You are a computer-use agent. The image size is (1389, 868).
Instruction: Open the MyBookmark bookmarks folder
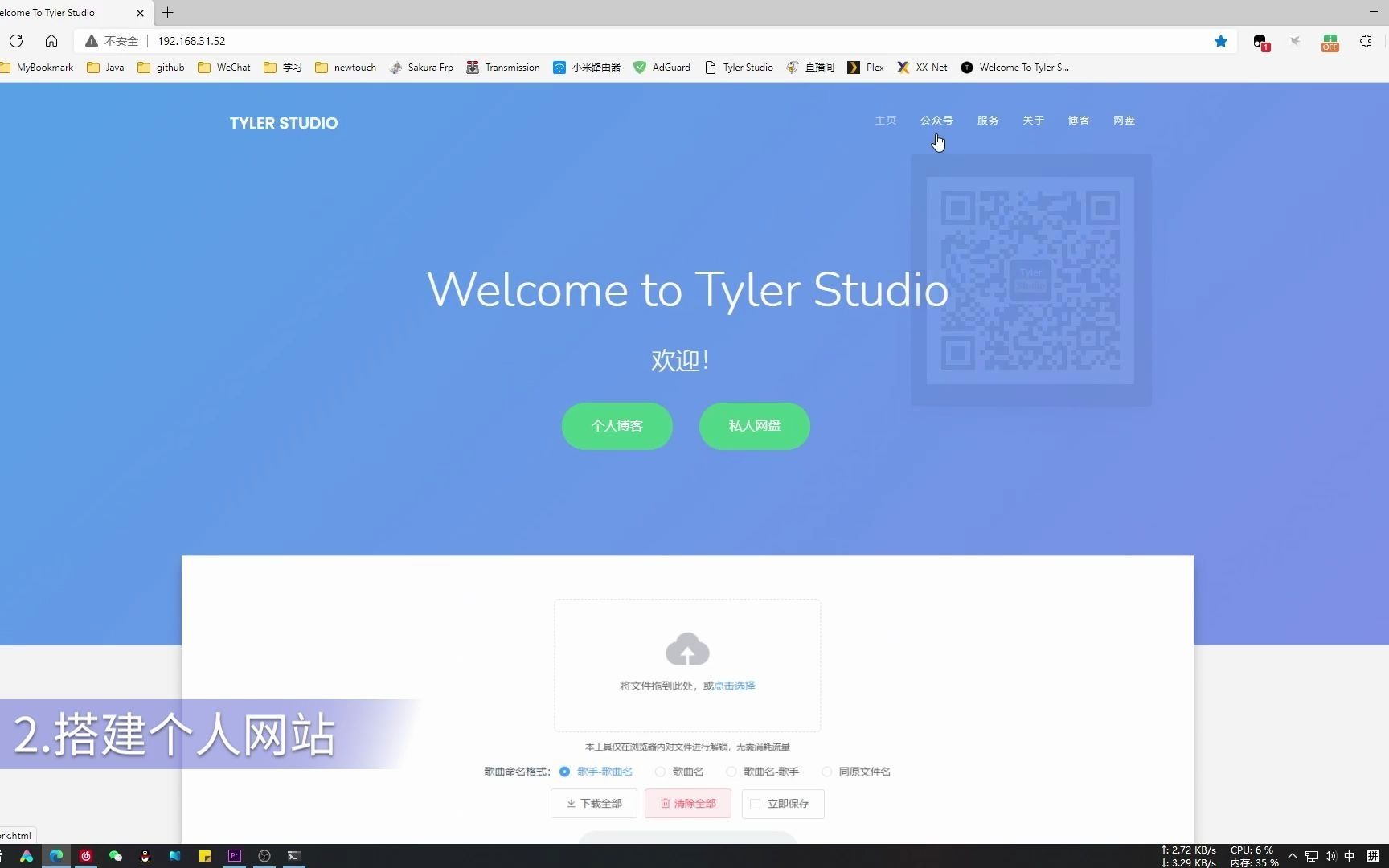coord(37,68)
